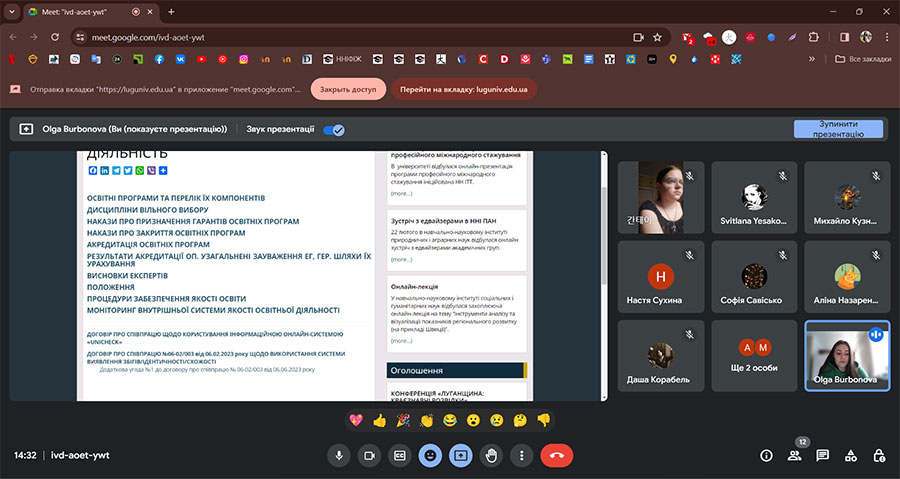This screenshot has width=900, height=479.
Task: Send the heart emoji reaction
Action: click(x=356, y=420)
